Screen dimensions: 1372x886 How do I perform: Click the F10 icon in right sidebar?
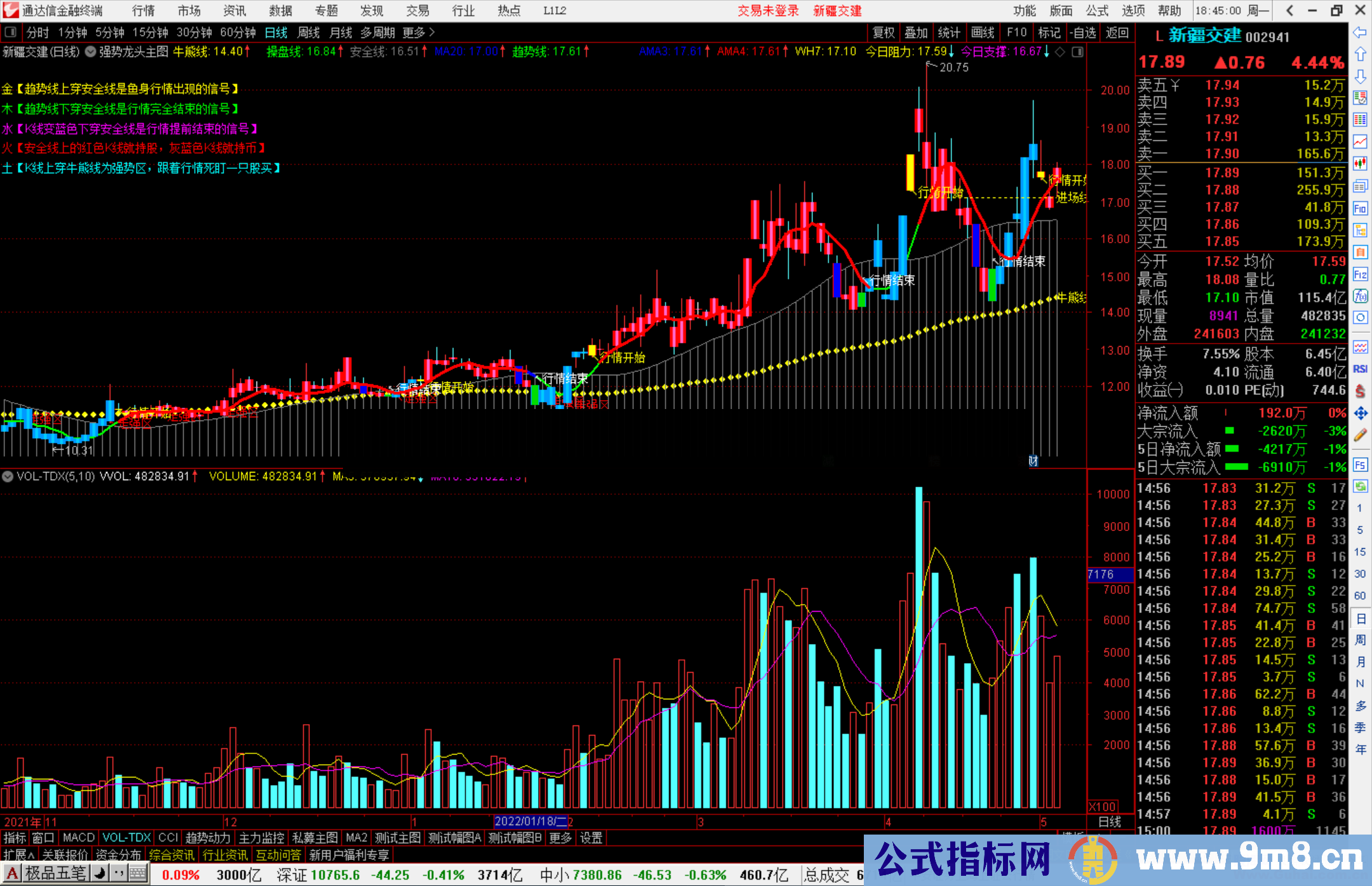pos(1360,208)
